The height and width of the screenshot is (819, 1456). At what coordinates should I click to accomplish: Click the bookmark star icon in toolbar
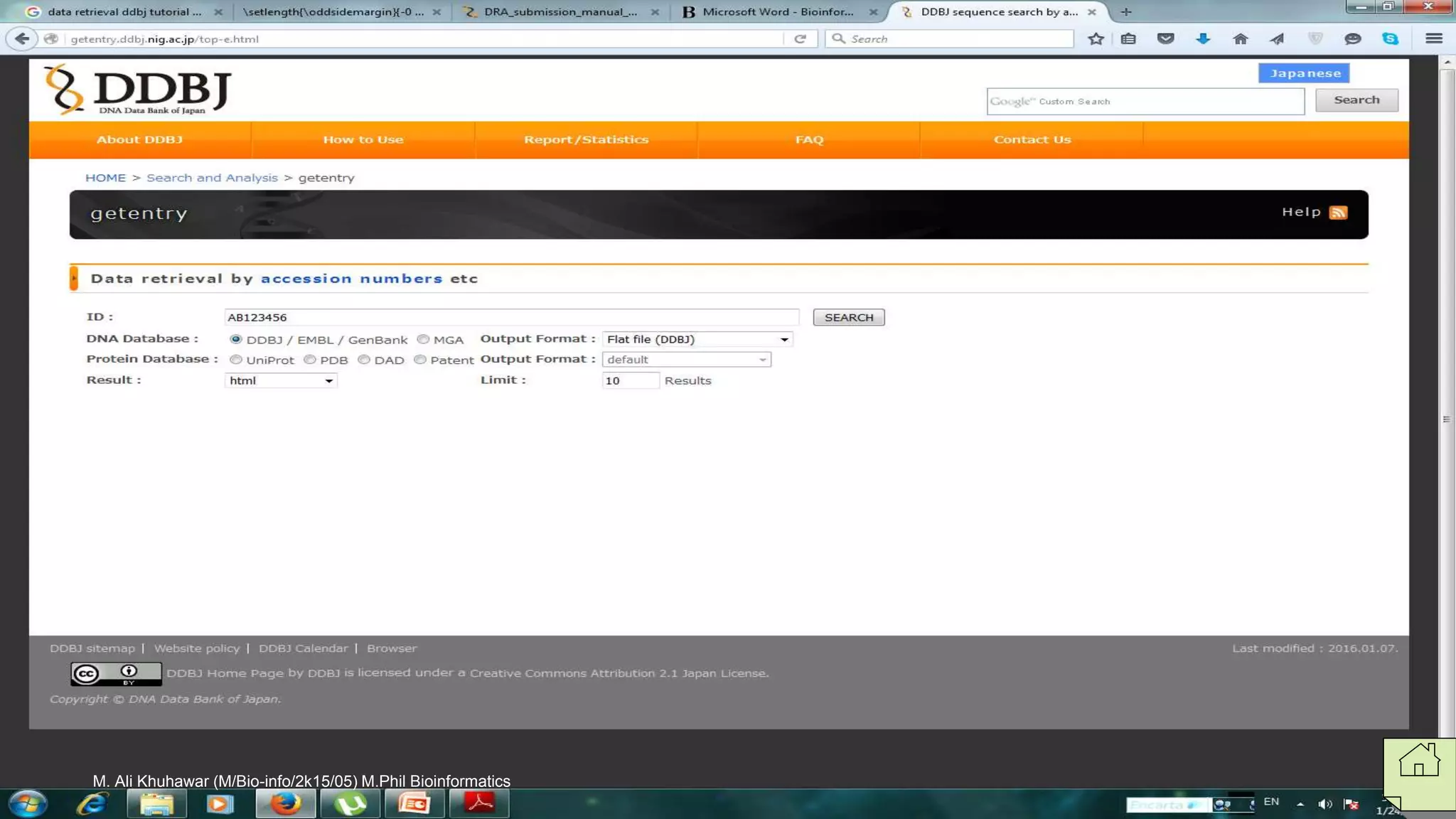1096,38
